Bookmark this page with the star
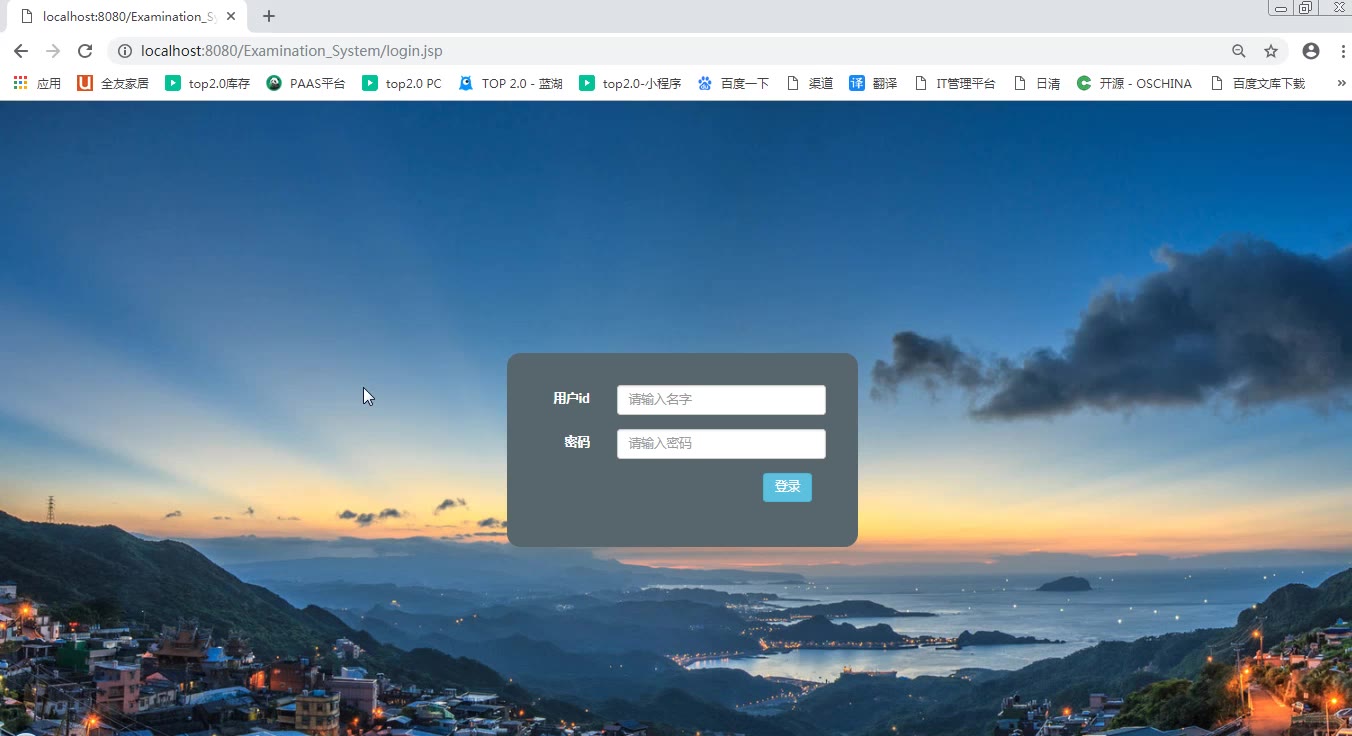 (x=1271, y=51)
